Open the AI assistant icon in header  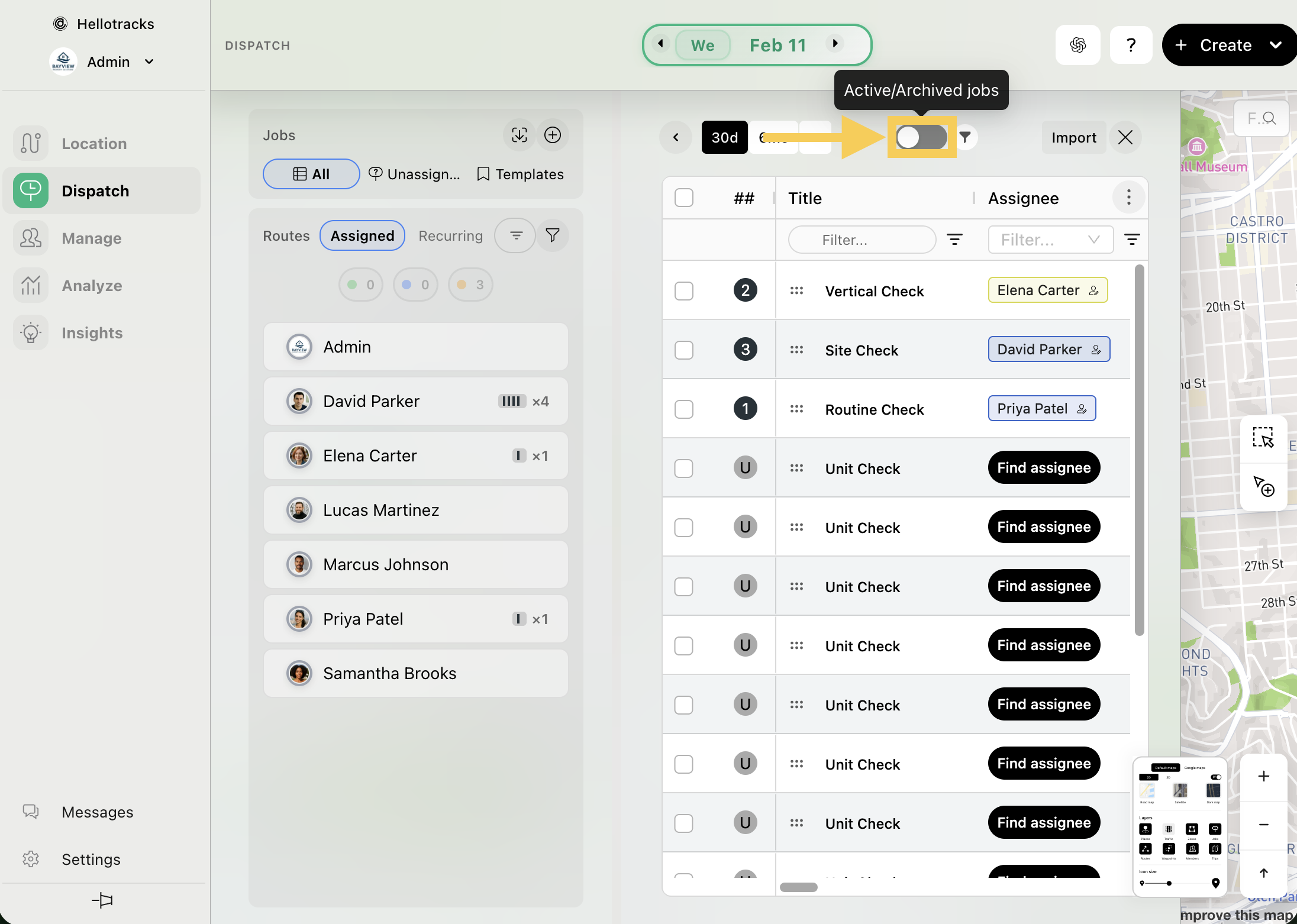coord(1077,45)
